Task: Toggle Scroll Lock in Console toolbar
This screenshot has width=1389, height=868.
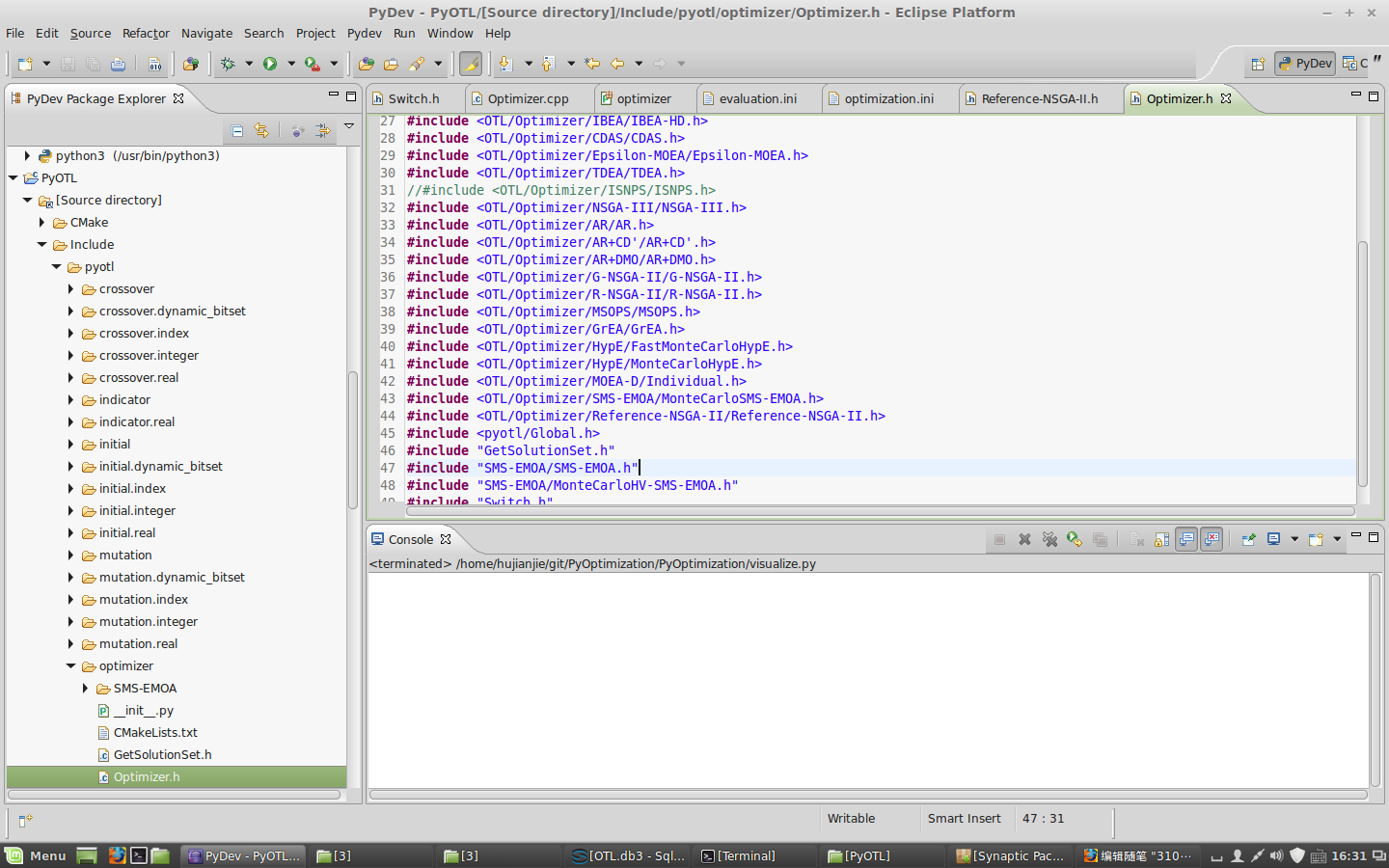Action: (1161, 539)
